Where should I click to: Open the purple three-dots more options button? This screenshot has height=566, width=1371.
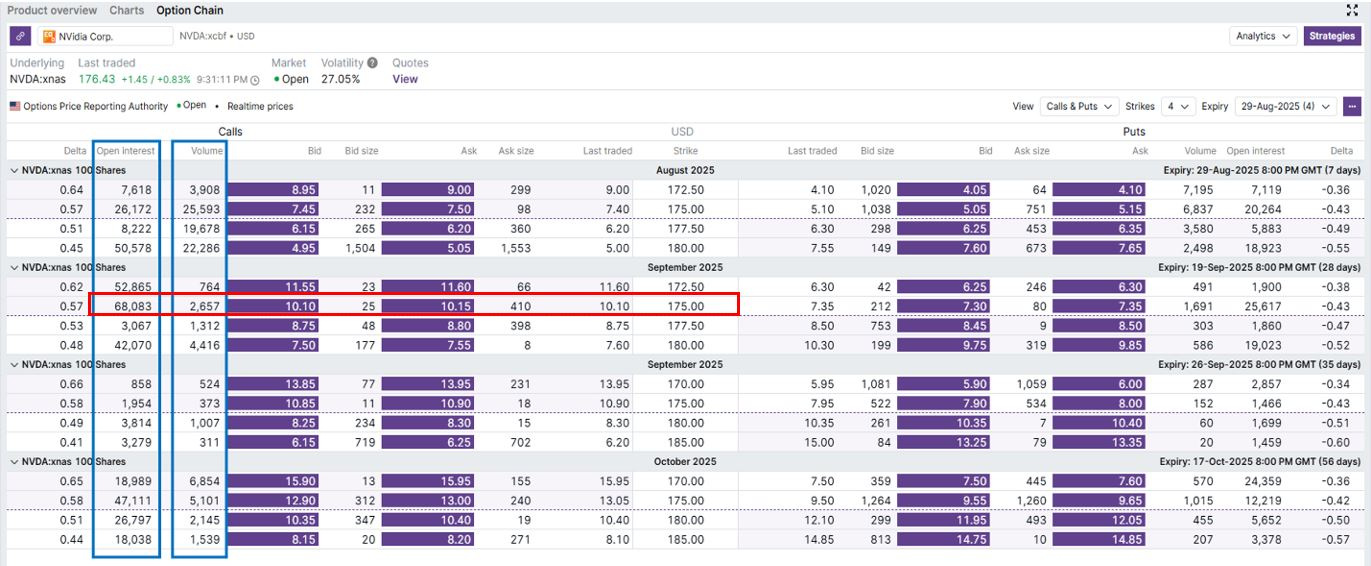pos(1352,106)
